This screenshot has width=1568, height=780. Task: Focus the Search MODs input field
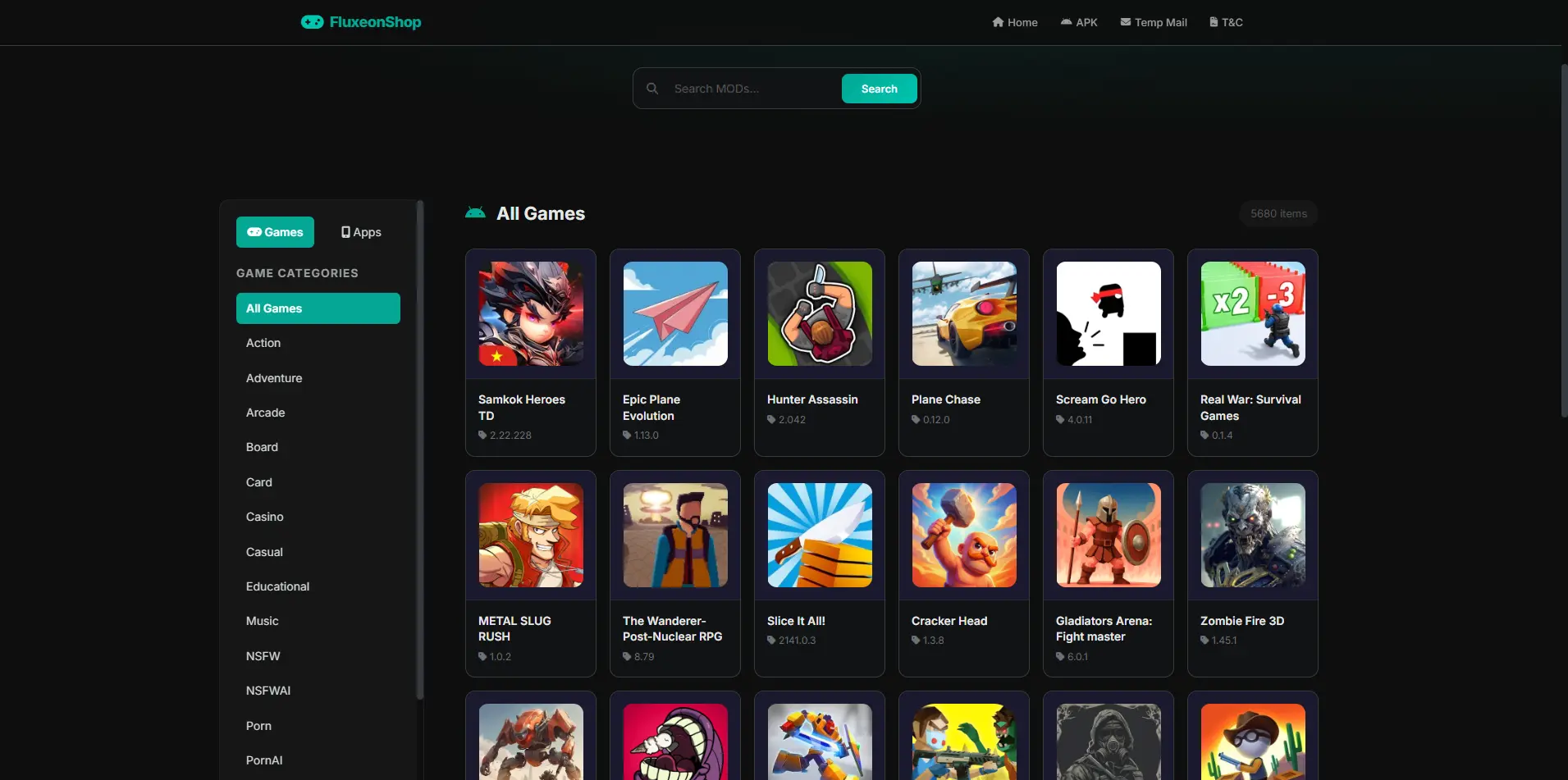(x=753, y=89)
